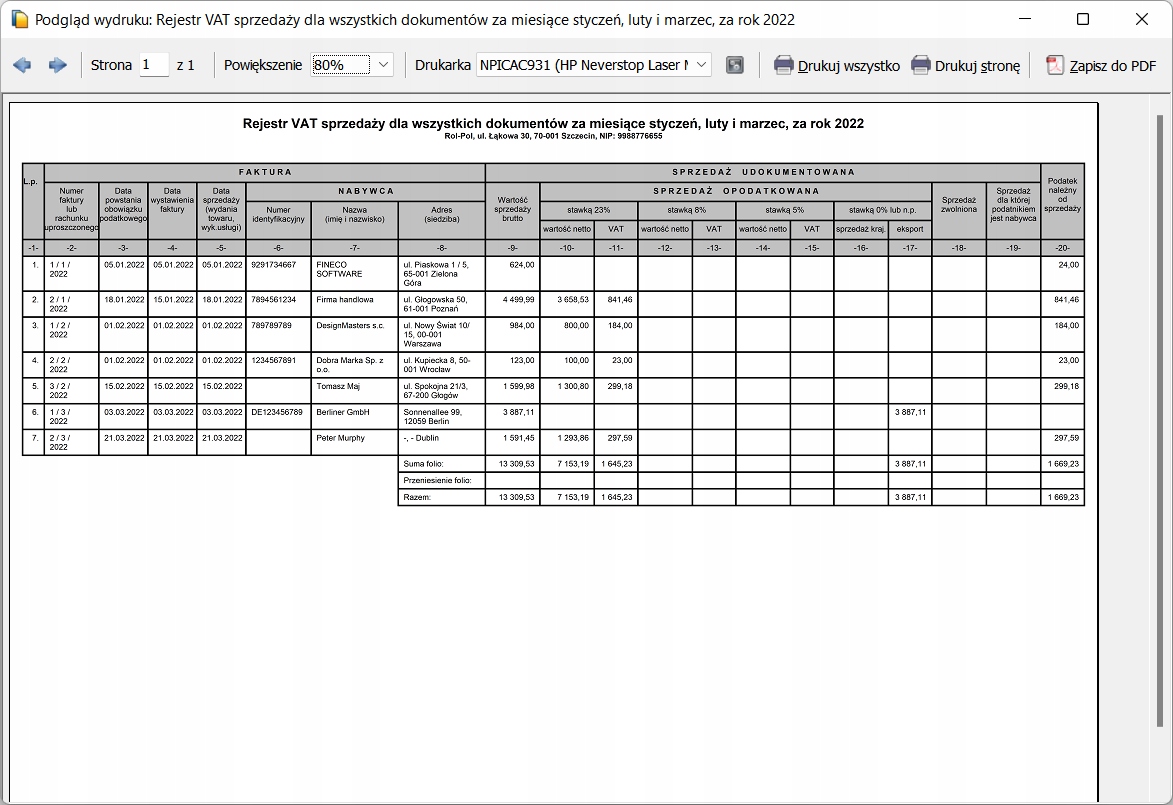Go to the previous page arrow
1173x805 pixels.
(22, 65)
